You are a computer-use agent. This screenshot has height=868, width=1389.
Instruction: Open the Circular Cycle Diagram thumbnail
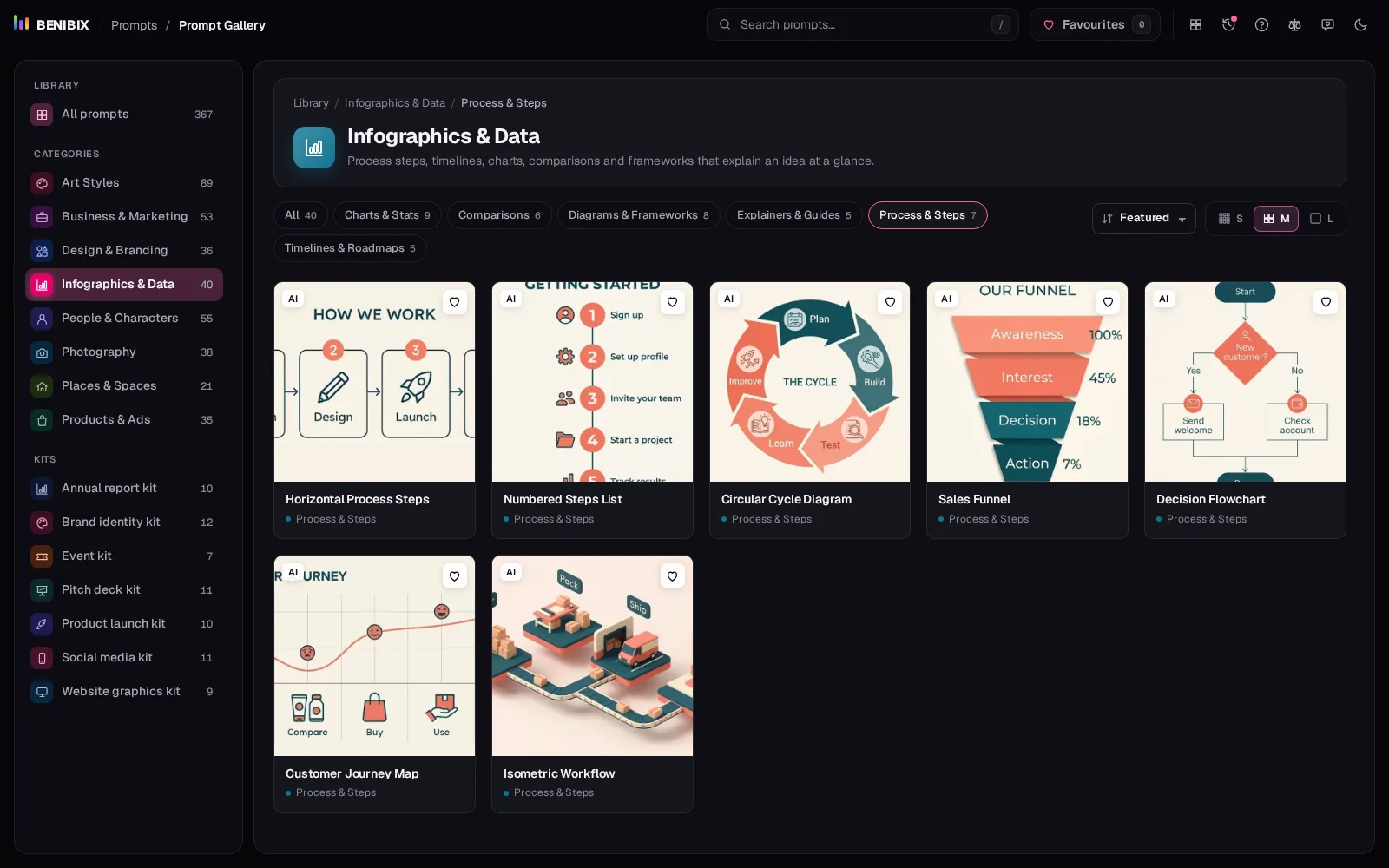pos(810,382)
